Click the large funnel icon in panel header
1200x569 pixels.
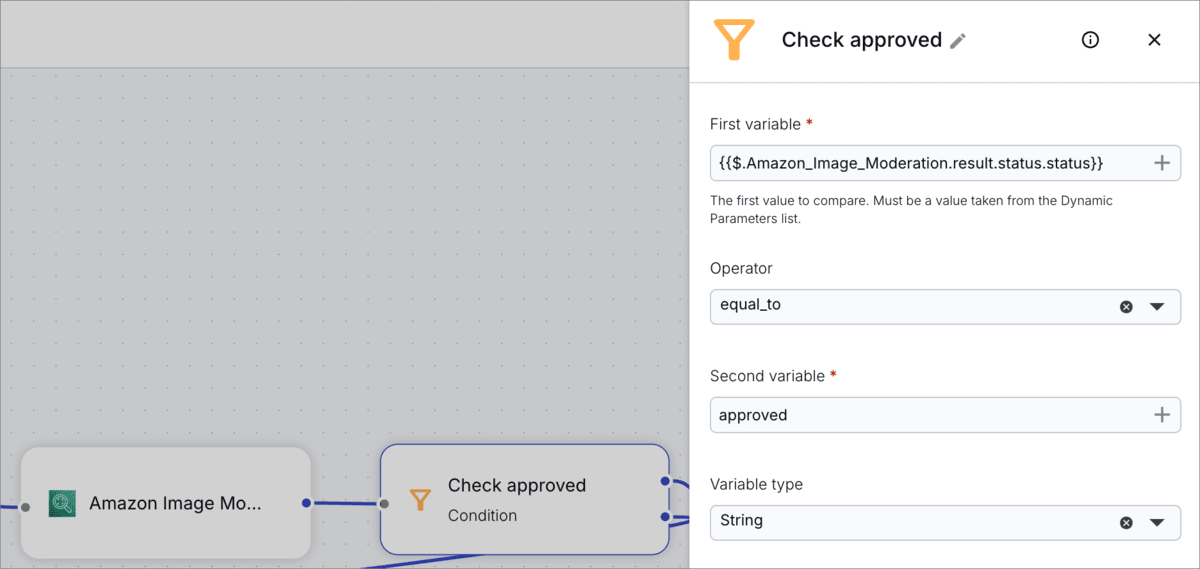(733, 40)
